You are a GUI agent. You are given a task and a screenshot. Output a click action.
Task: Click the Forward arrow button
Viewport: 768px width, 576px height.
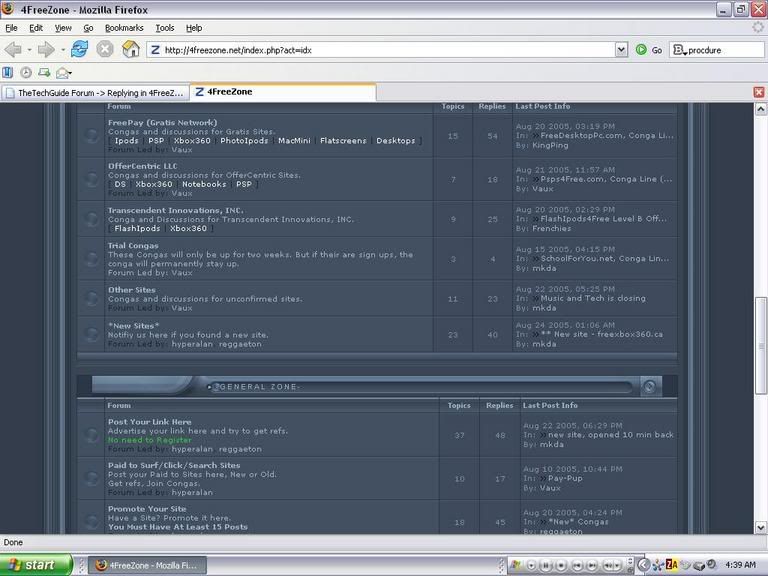44,49
